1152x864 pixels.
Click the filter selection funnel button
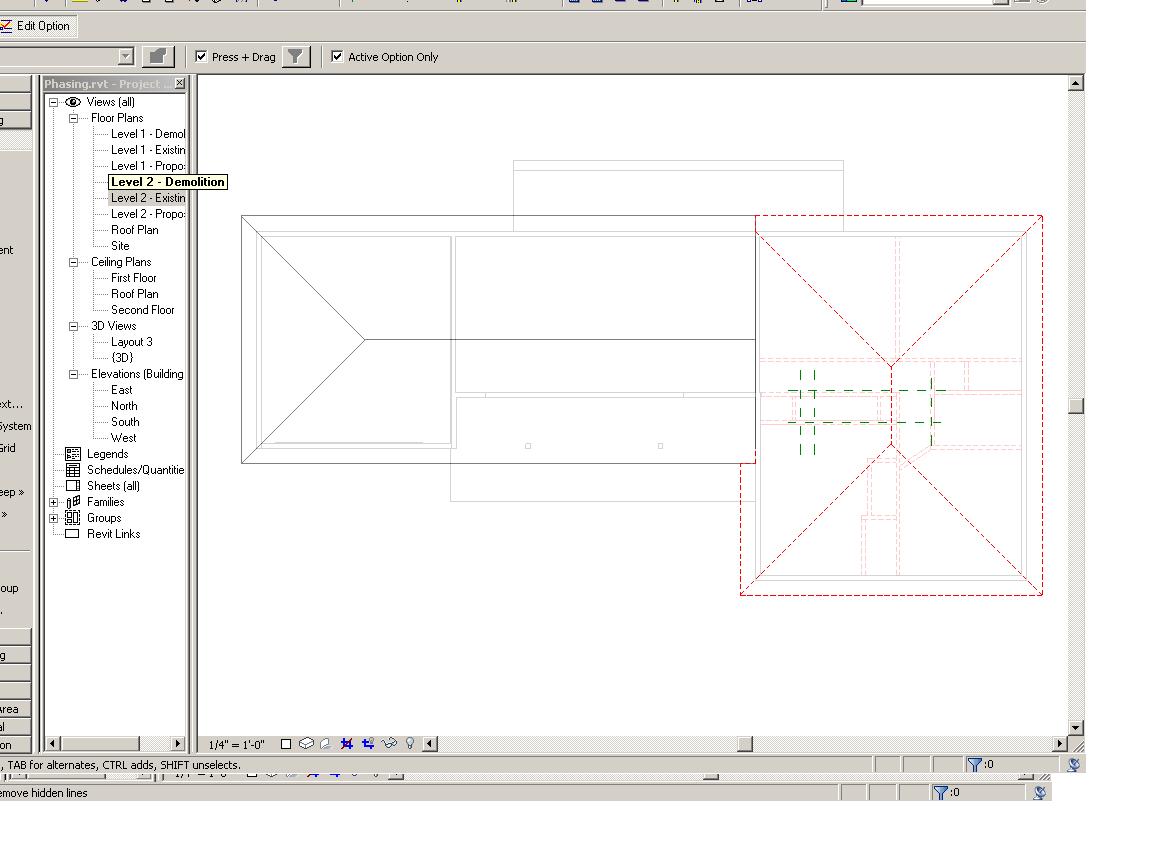point(296,57)
